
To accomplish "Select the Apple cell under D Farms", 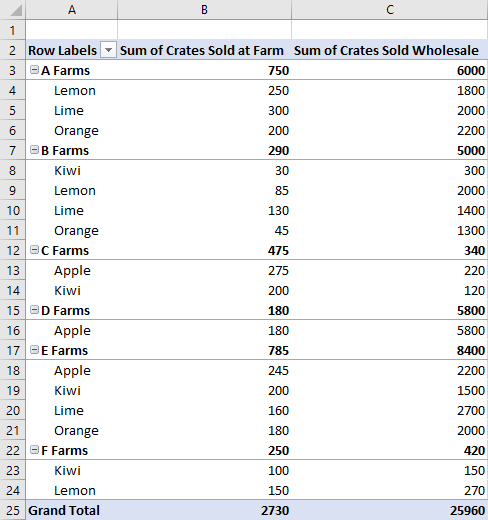I will [x=72, y=330].
